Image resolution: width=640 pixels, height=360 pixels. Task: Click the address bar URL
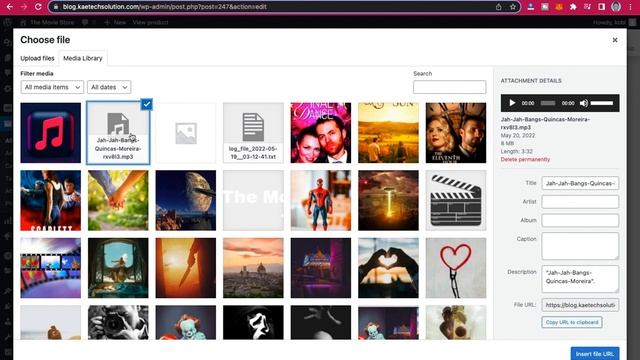pos(164,7)
